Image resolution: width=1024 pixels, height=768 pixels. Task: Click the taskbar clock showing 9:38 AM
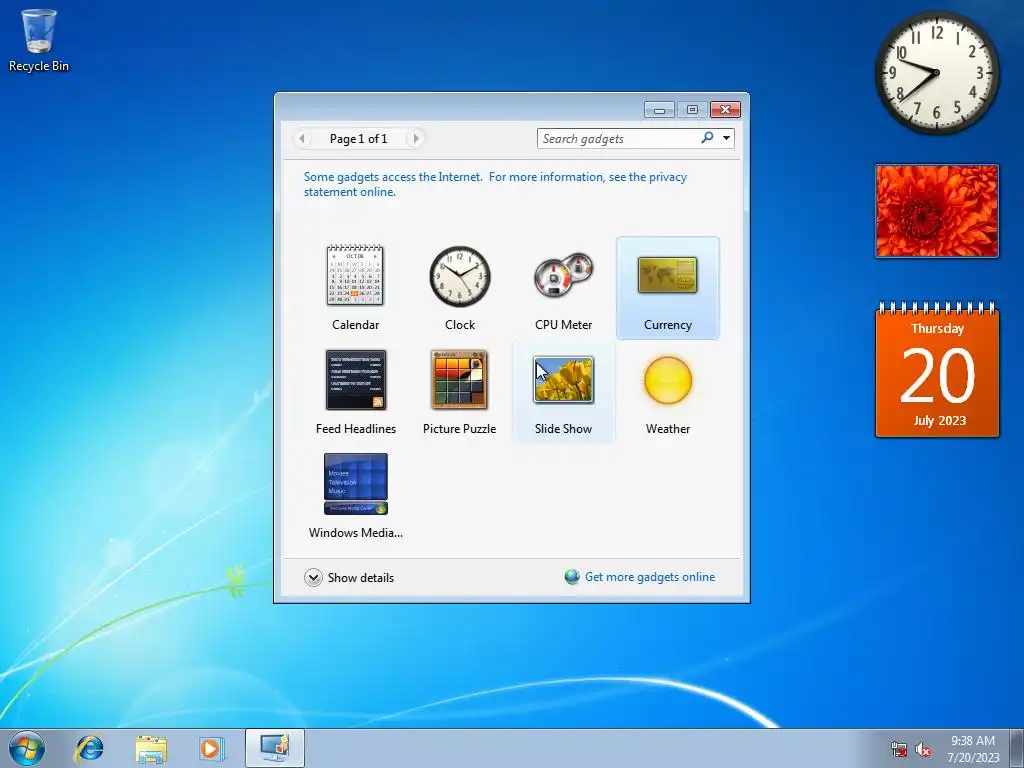tap(973, 748)
